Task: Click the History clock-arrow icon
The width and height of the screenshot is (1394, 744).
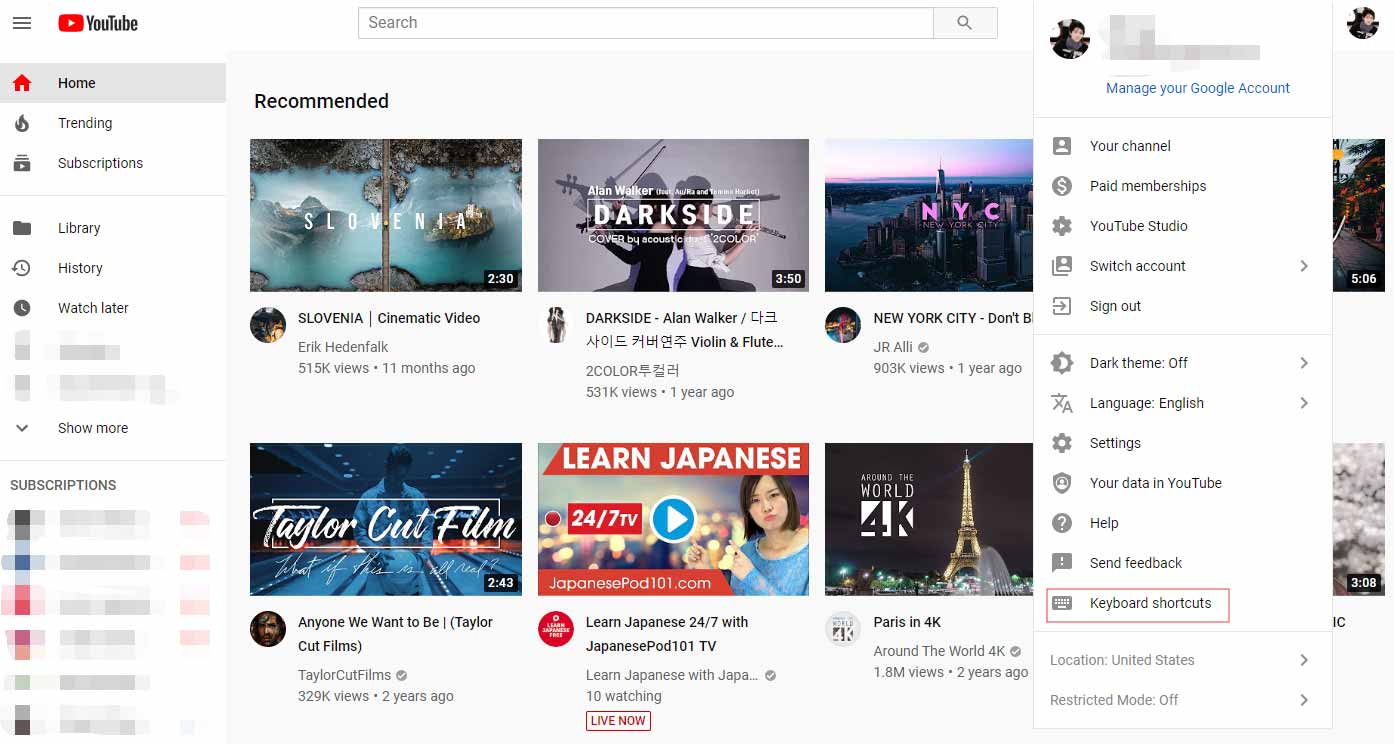Action: (x=22, y=268)
